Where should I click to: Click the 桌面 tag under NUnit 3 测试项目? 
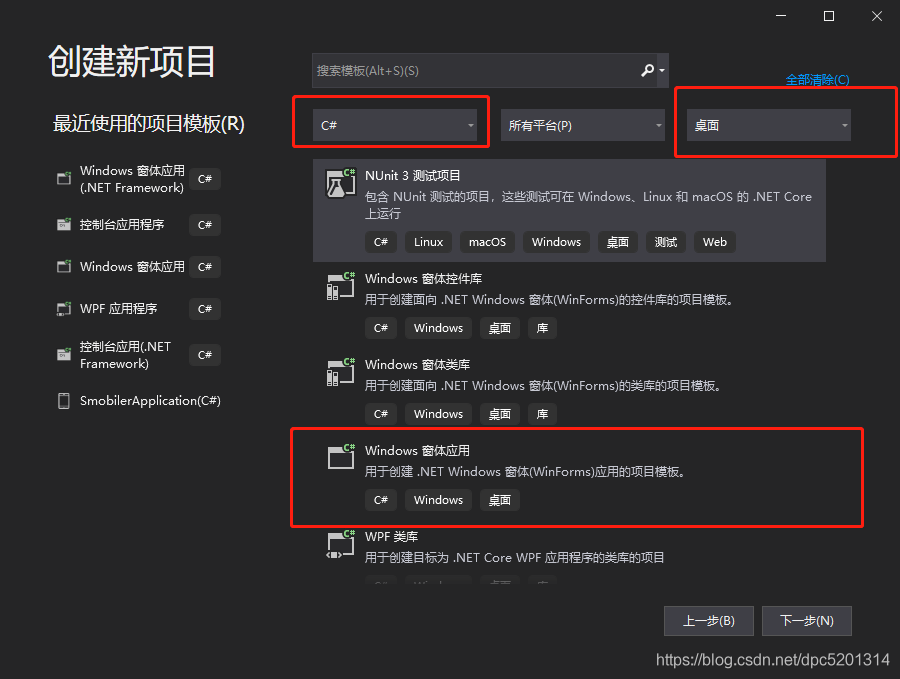(x=618, y=242)
